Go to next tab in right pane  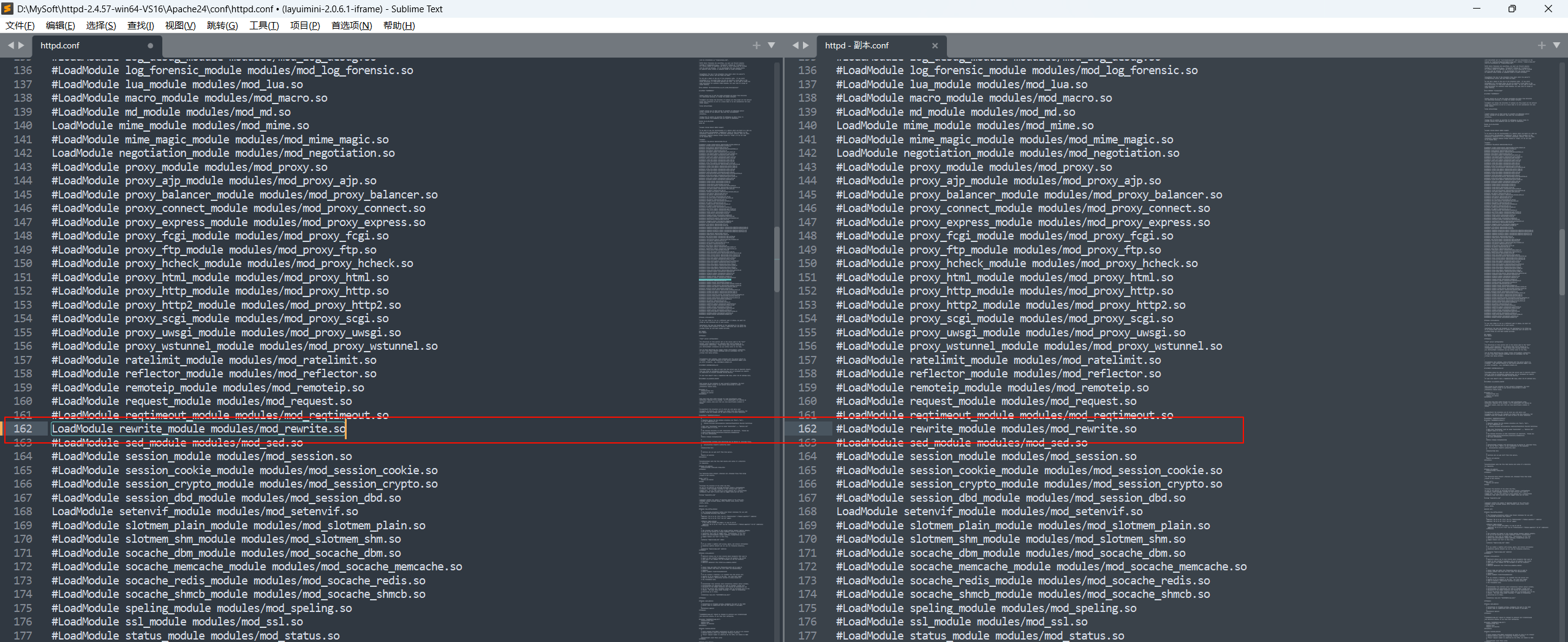(806, 45)
